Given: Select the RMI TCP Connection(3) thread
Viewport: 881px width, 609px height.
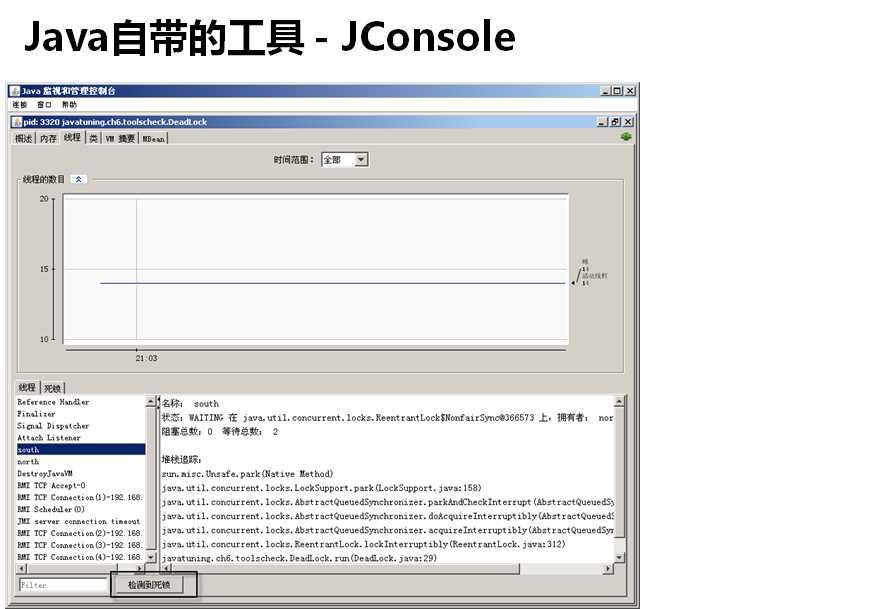Looking at the screenshot, I should [x=81, y=545].
